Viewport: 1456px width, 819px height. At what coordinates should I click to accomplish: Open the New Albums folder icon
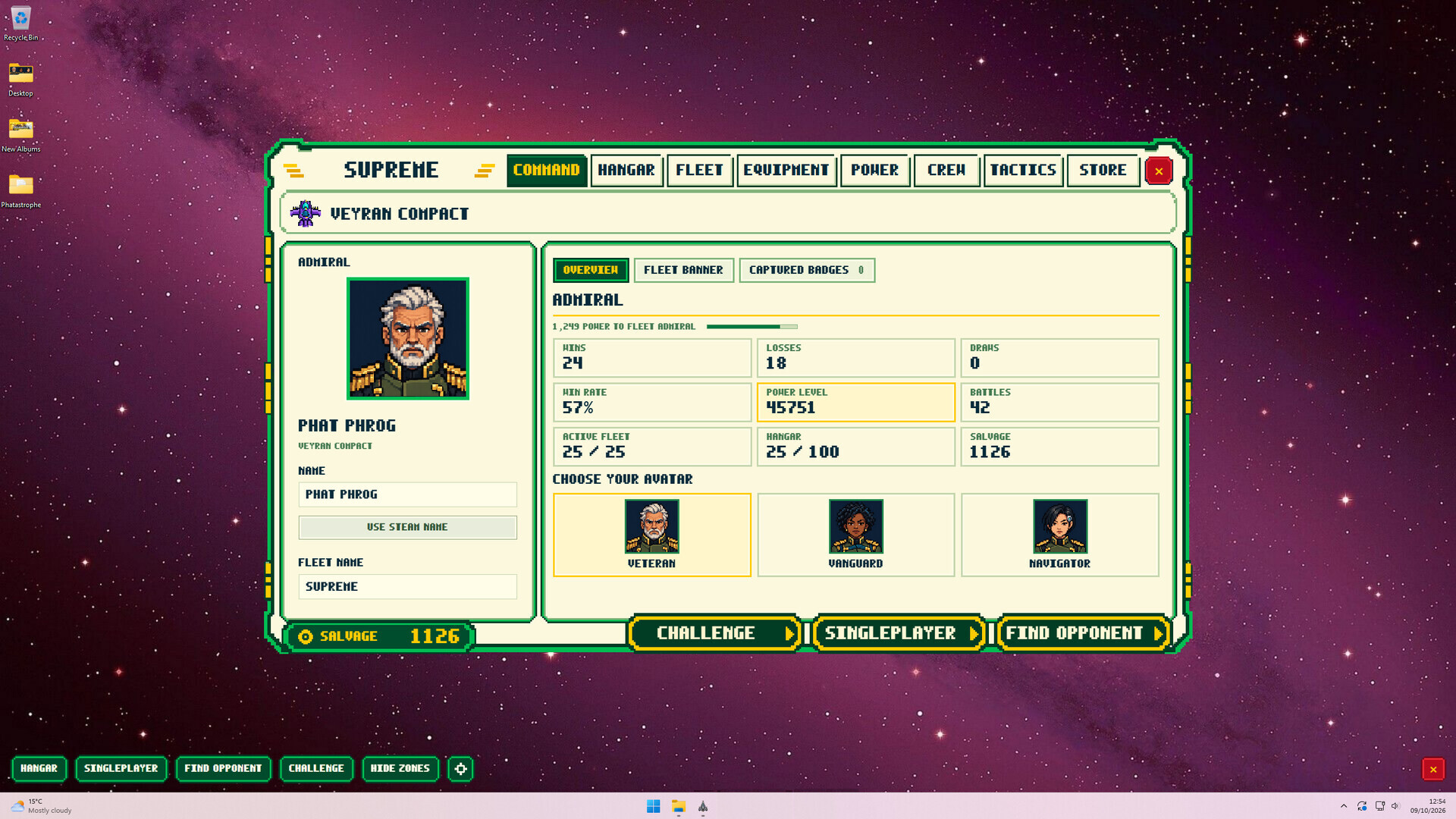pos(20,135)
